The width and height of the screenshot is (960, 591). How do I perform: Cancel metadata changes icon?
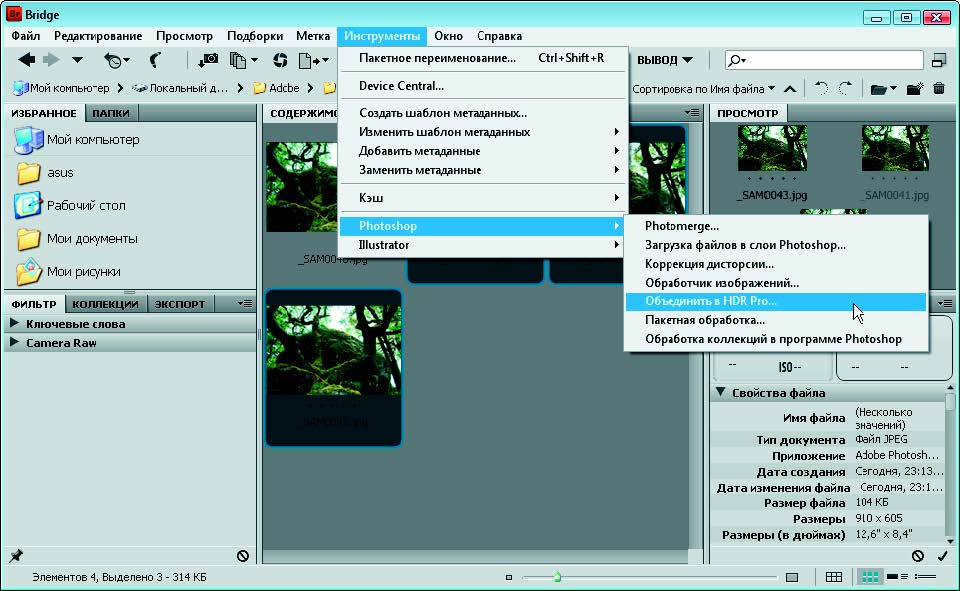coord(917,555)
